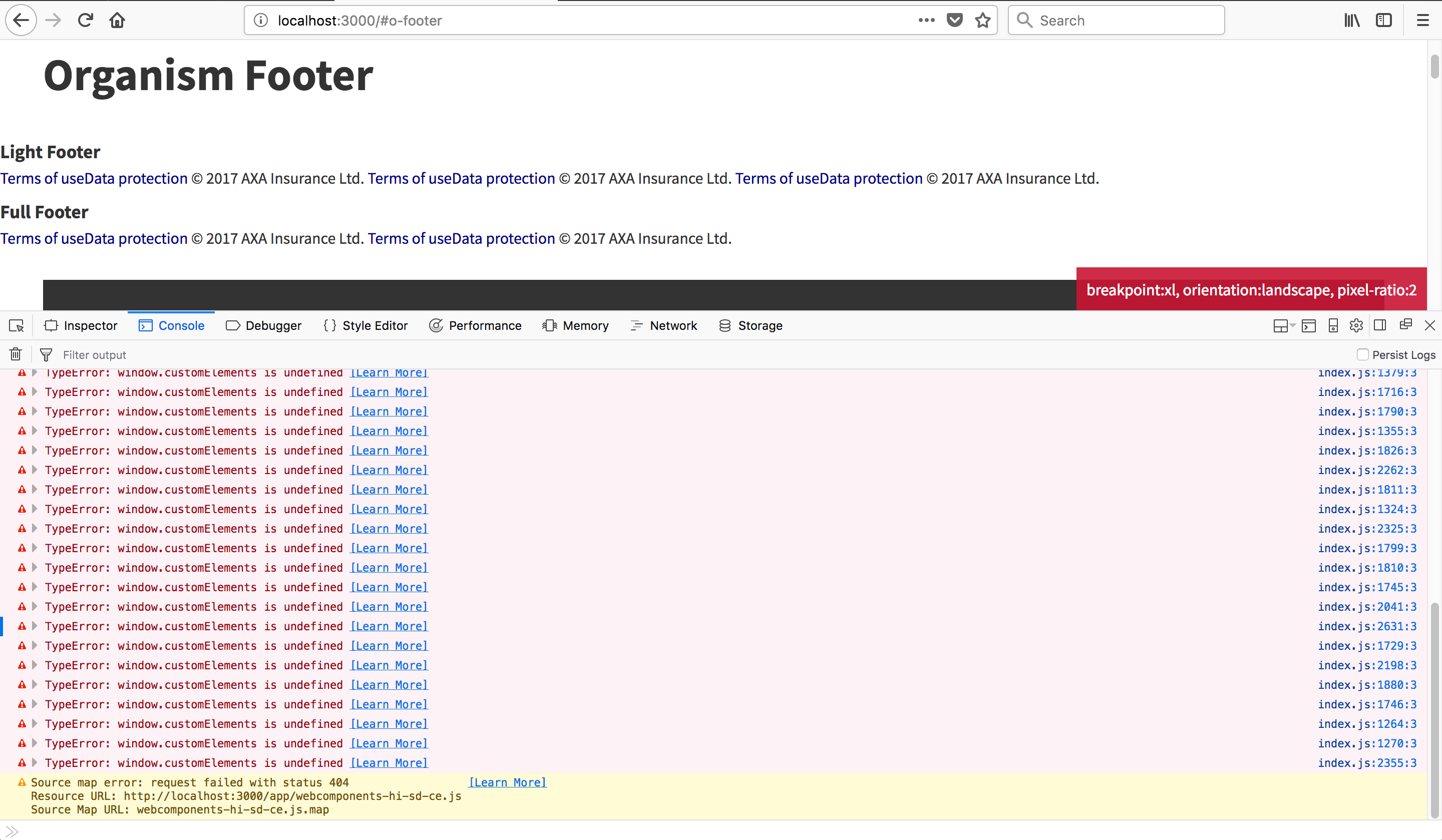Enable Responsive Design Mode icon
The height and width of the screenshot is (840, 1442).
pos(1333,325)
